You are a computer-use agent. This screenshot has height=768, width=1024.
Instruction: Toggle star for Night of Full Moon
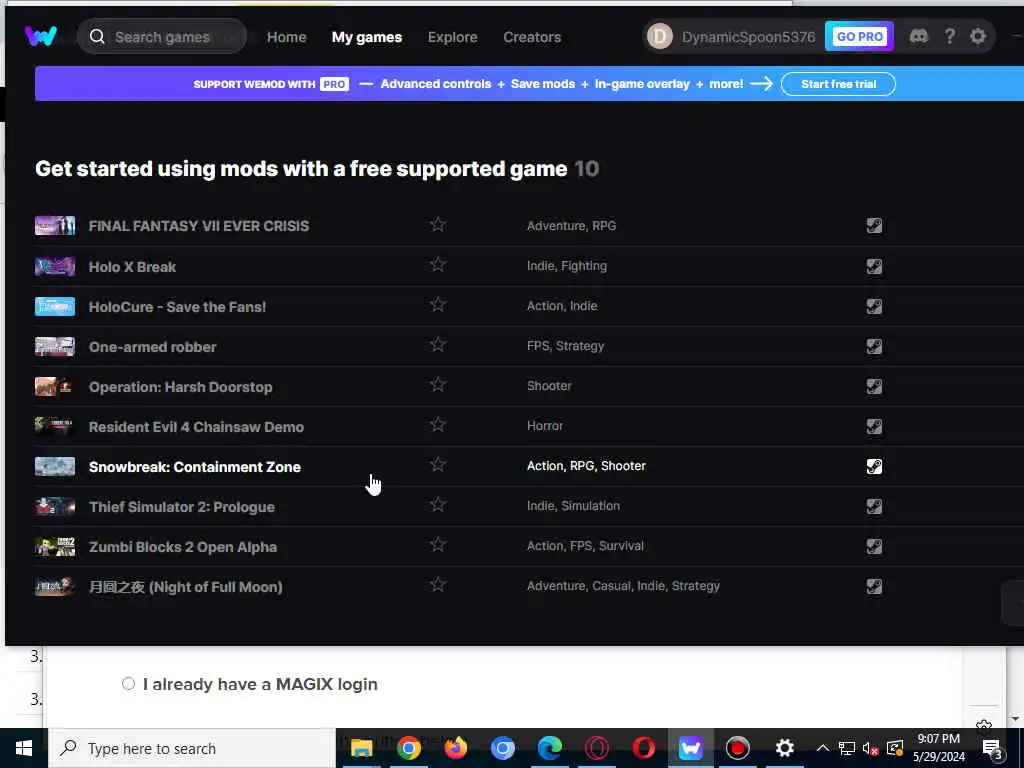click(438, 584)
